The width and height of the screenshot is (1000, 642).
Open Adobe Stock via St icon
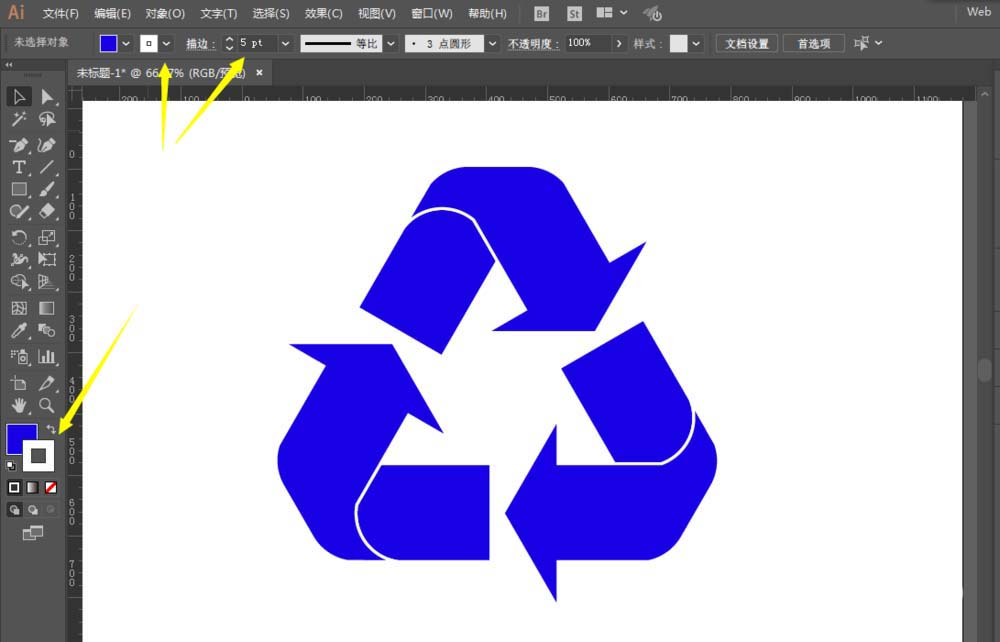click(x=575, y=13)
